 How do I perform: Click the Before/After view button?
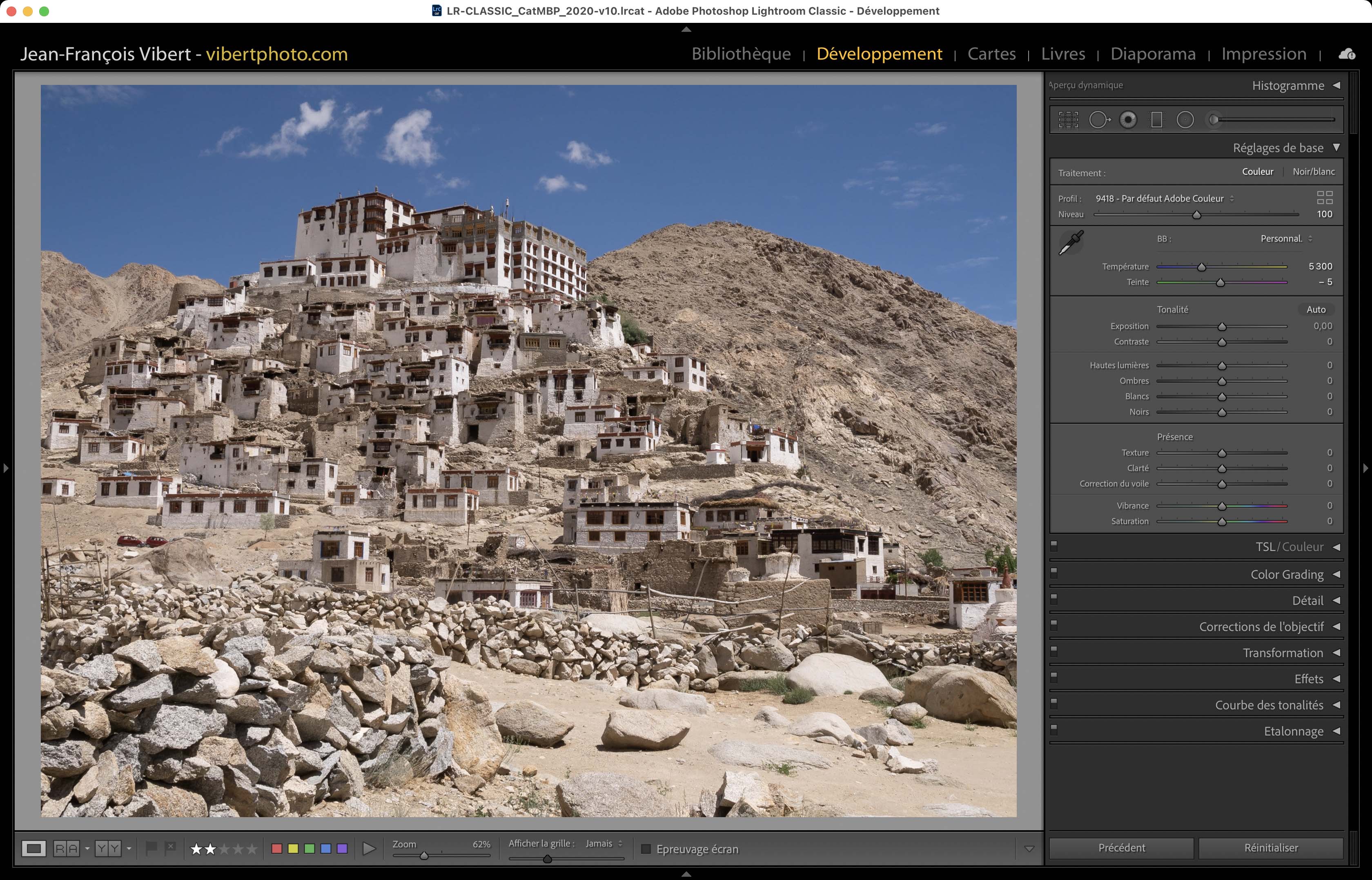[66, 849]
